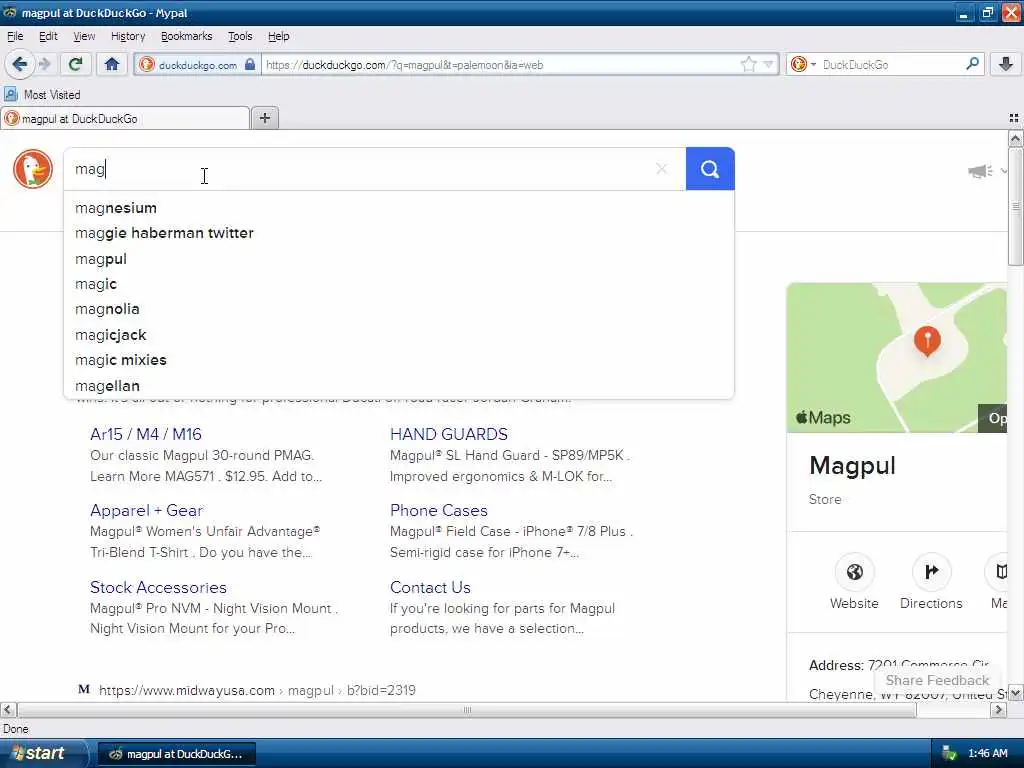Open the Edit menu
The height and width of the screenshot is (768, 1024).
tap(48, 36)
